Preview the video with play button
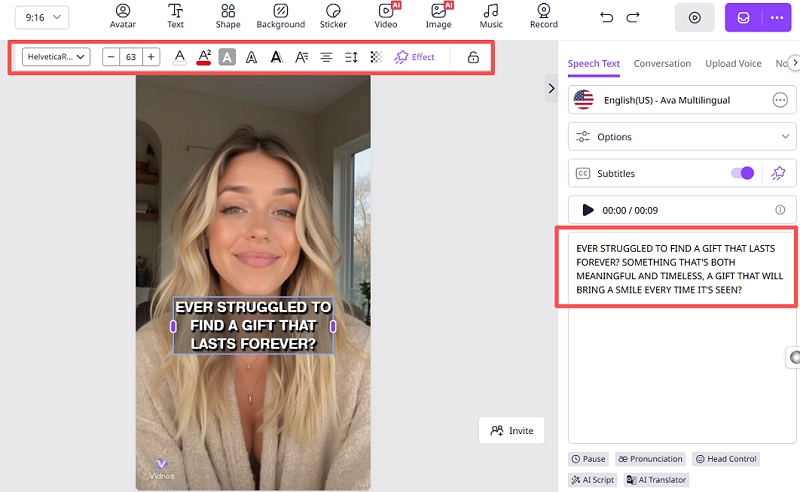The height and width of the screenshot is (492, 800). click(x=694, y=17)
